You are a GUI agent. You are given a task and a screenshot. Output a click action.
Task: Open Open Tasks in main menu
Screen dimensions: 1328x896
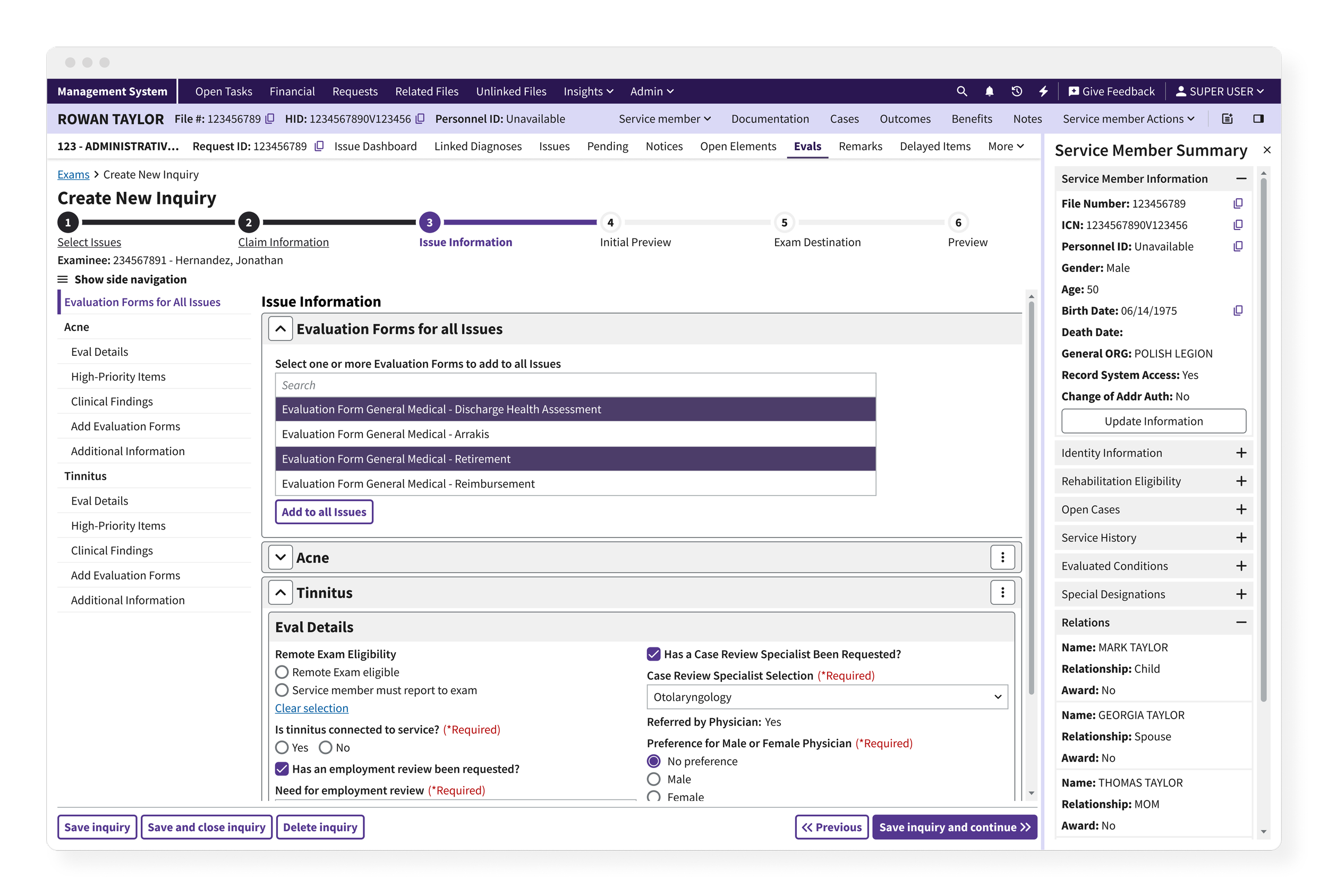tap(224, 91)
